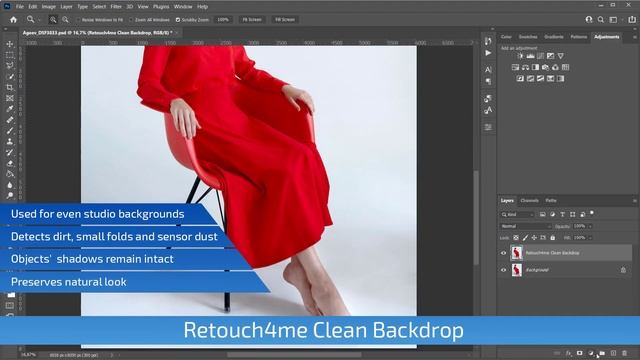Image resolution: width=640 pixels, height=360 pixels.
Task: Open the layer Kind filter dropdown
Action: point(518,214)
